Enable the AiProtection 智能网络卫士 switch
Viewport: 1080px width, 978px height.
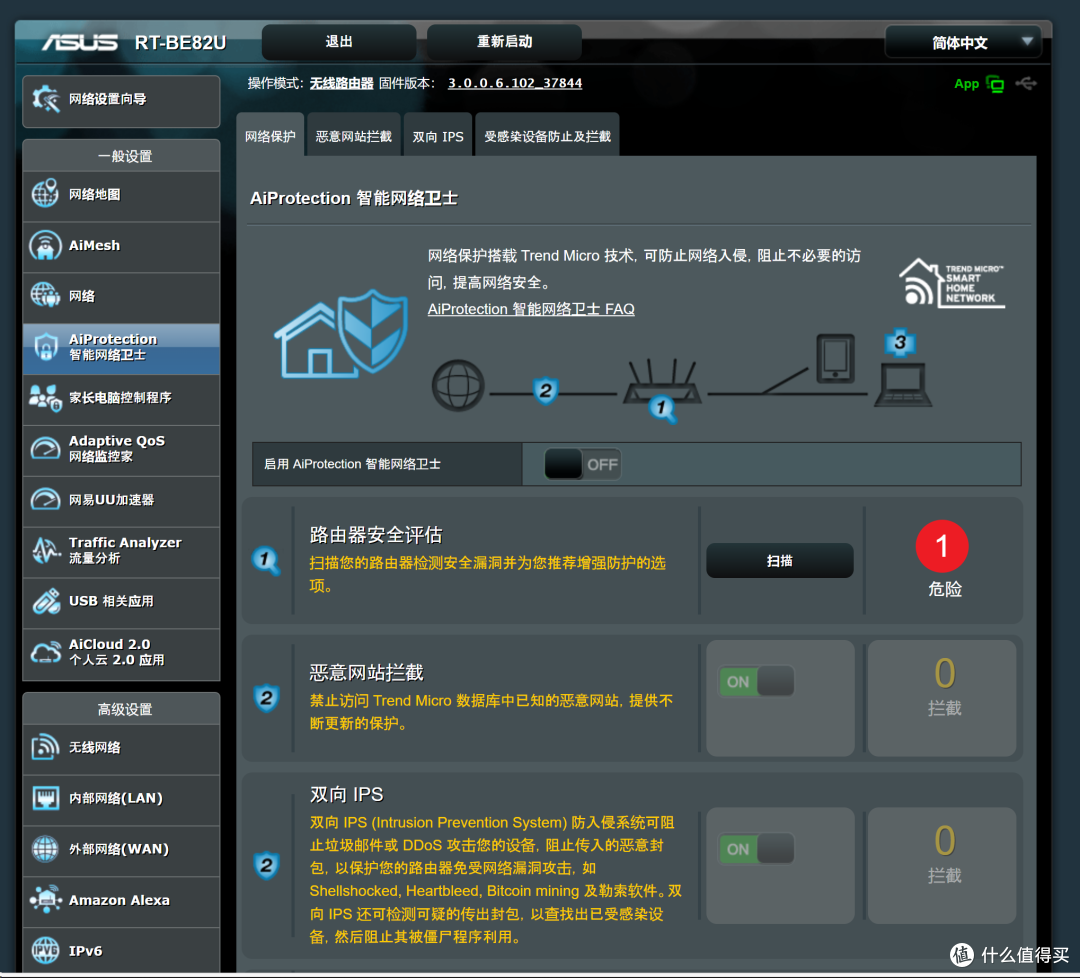click(583, 464)
